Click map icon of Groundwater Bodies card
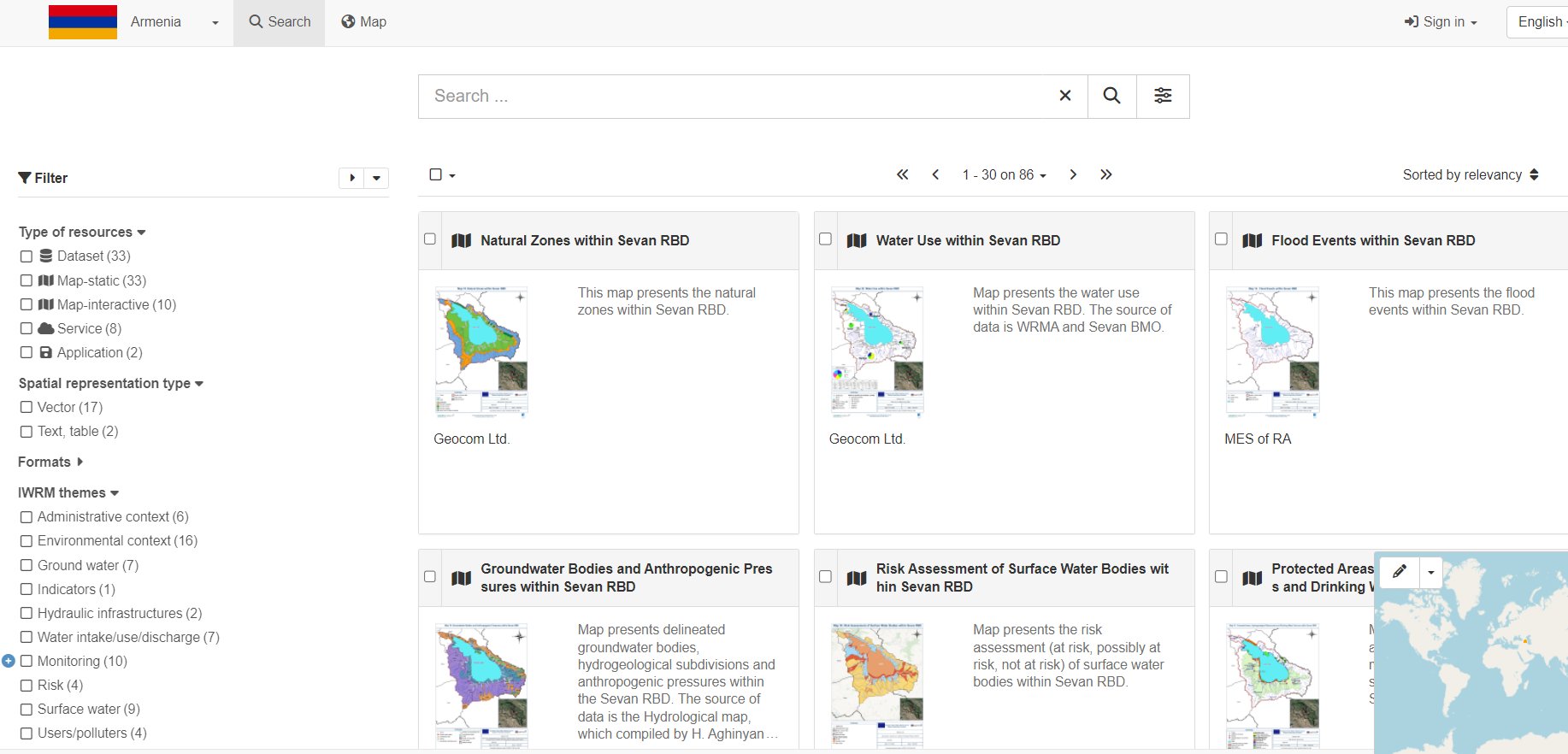 (x=461, y=578)
